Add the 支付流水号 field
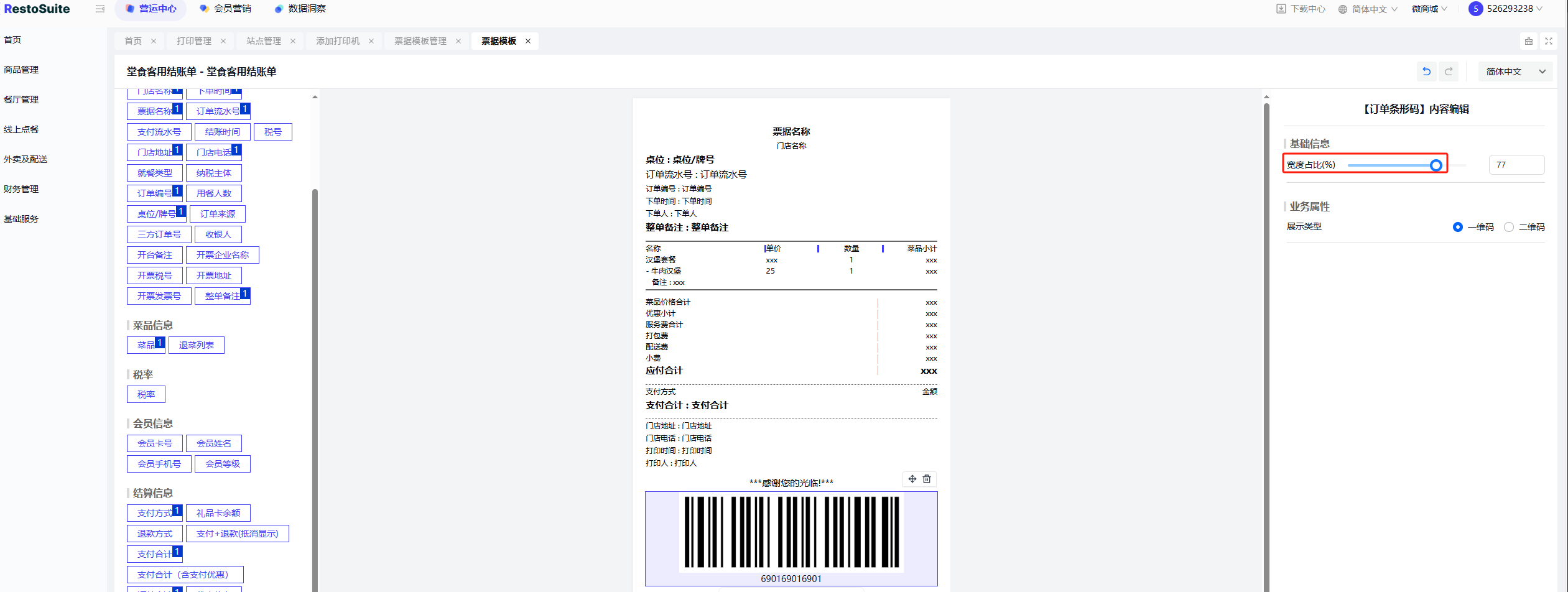Screen dimensions: 1568x592 [159, 132]
